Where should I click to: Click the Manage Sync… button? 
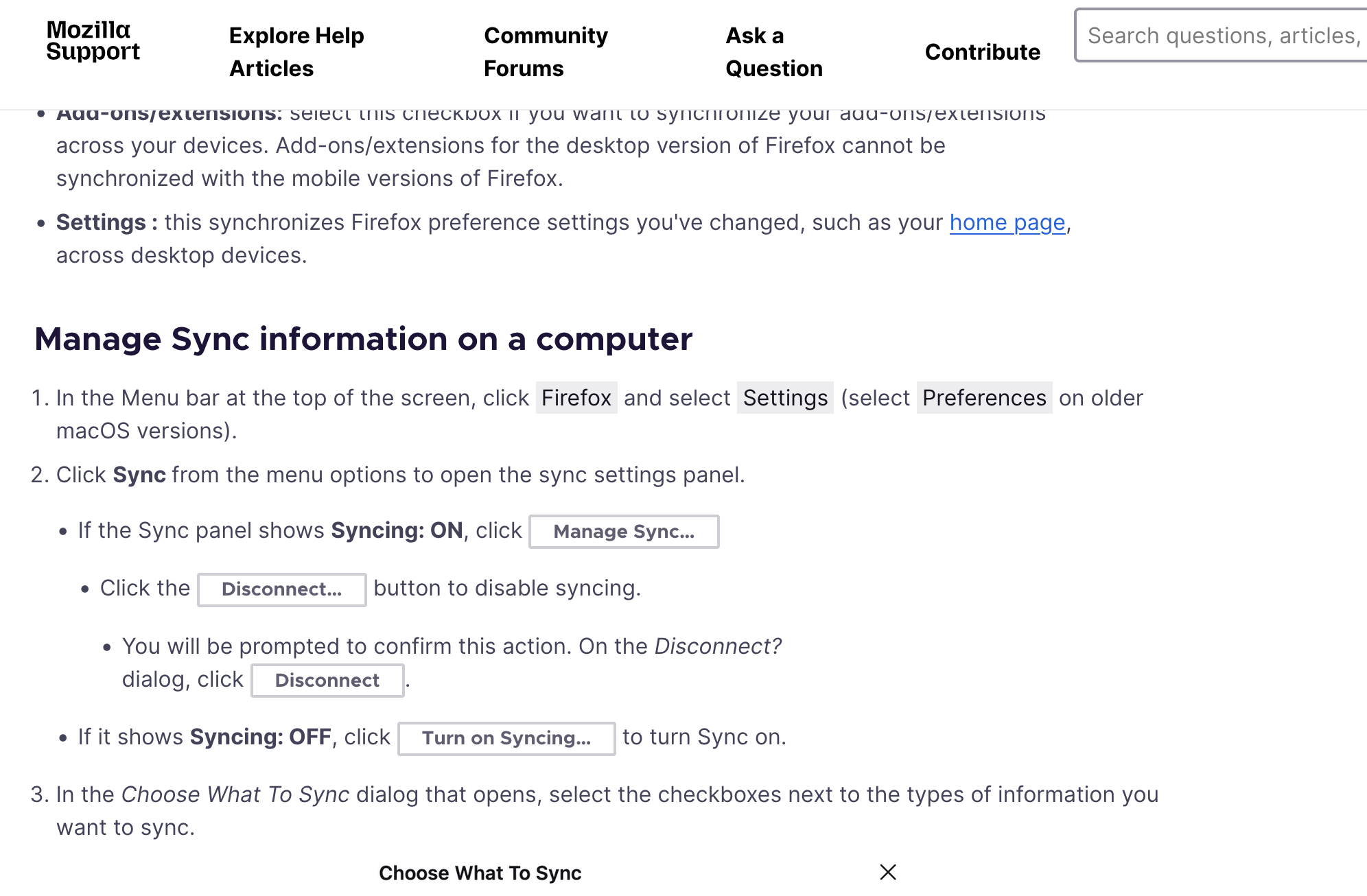[x=623, y=532]
